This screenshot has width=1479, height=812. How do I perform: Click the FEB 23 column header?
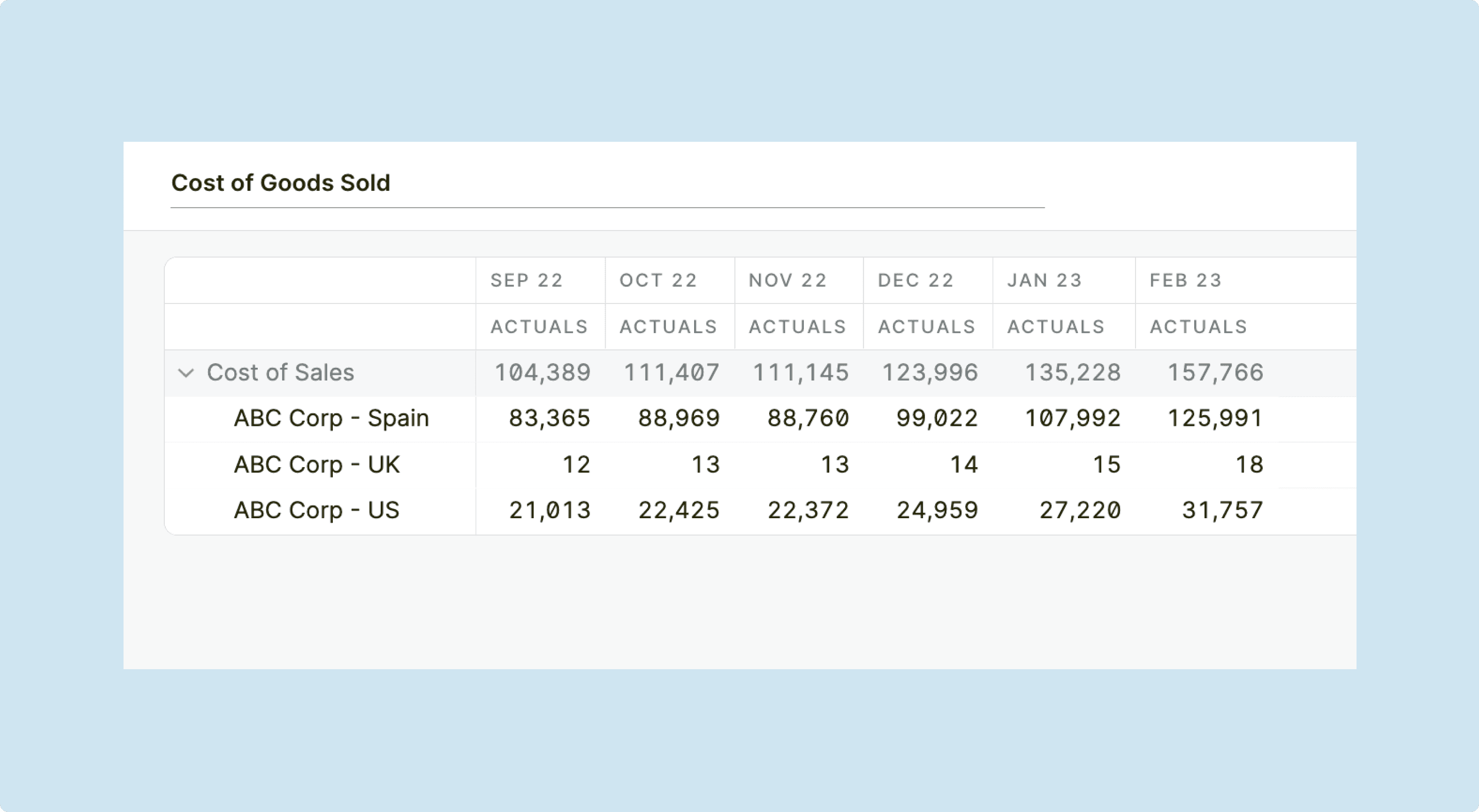tap(1186, 280)
